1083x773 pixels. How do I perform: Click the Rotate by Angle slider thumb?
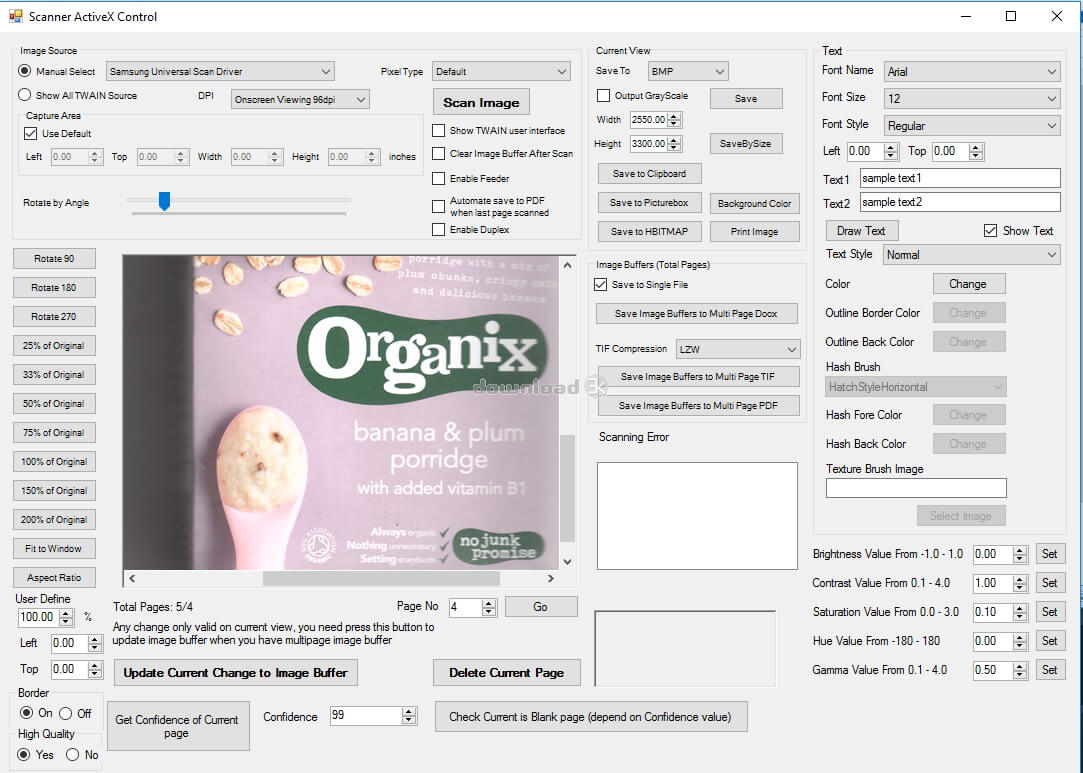[164, 201]
